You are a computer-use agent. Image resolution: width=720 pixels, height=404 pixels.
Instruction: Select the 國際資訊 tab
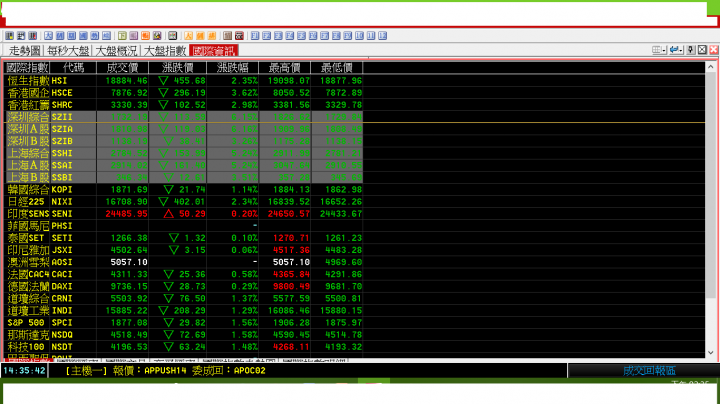[214, 50]
